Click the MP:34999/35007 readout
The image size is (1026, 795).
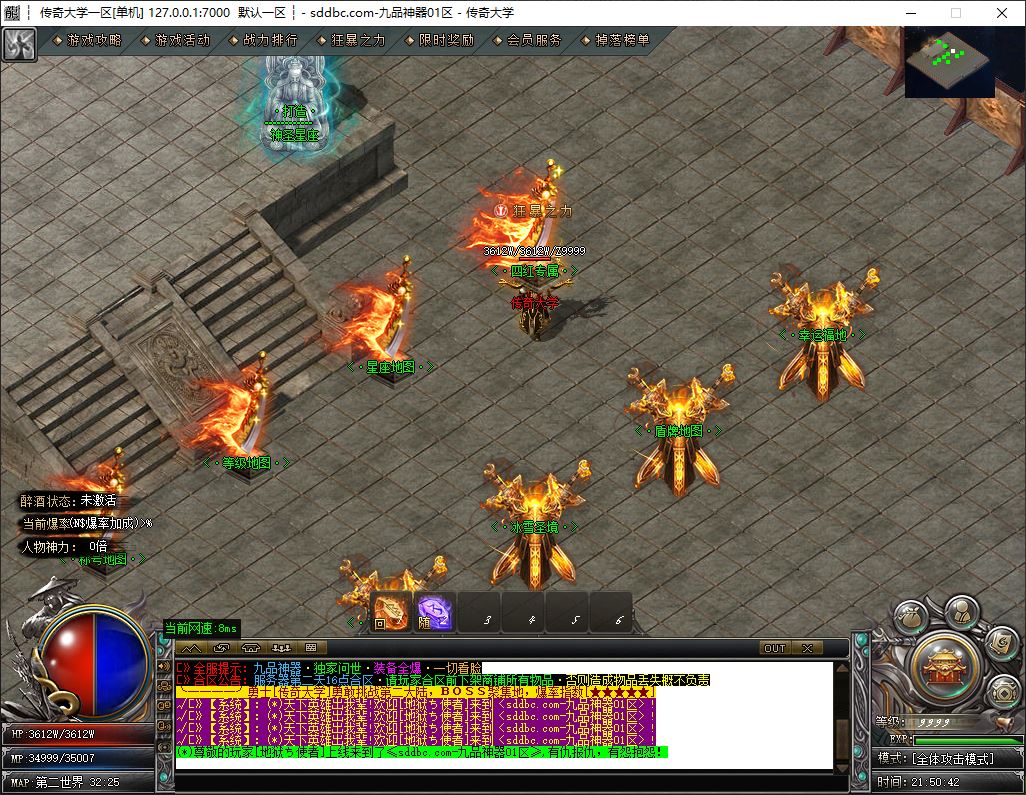[x=53, y=758]
